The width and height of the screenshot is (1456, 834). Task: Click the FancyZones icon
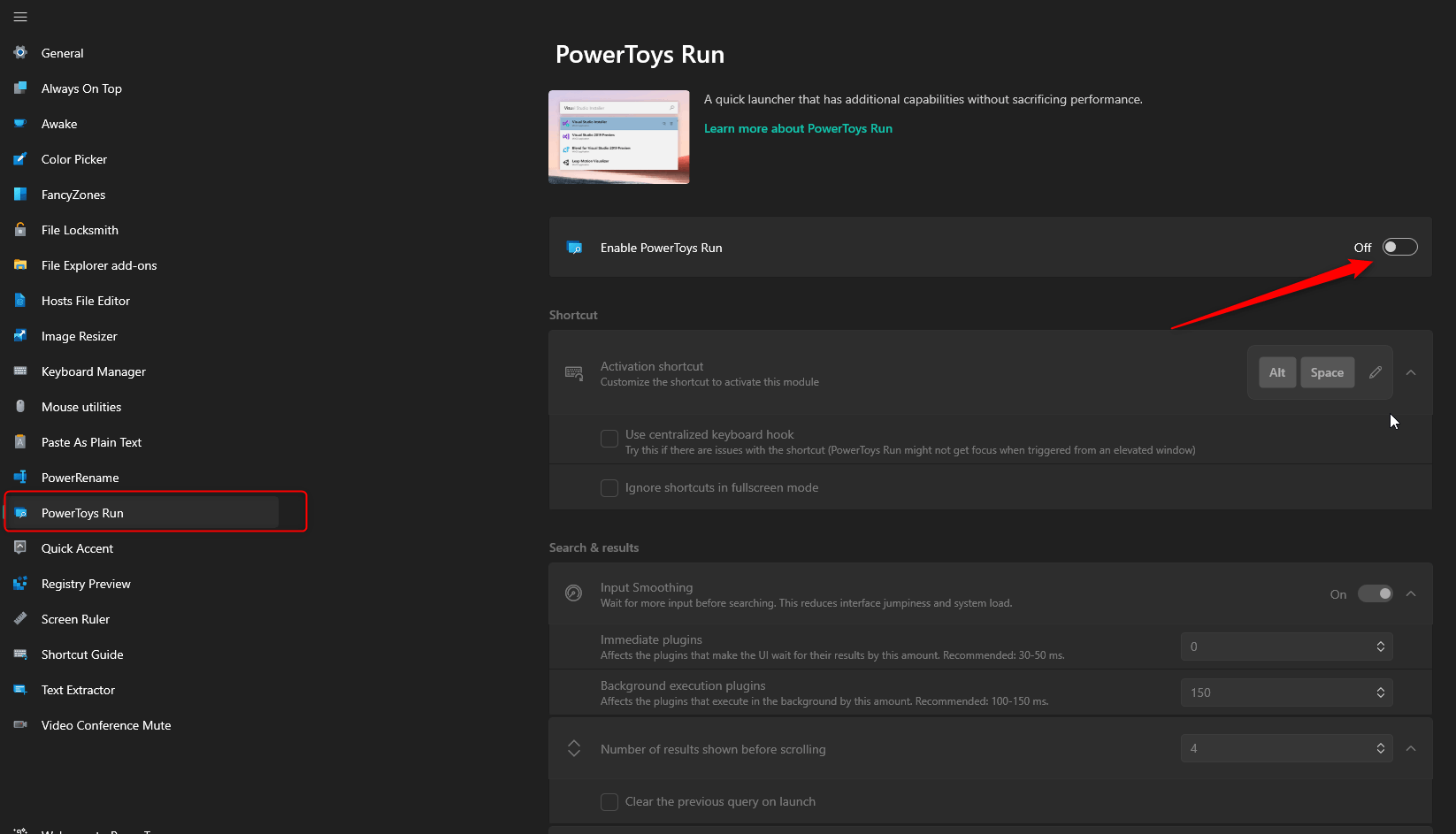(20, 194)
